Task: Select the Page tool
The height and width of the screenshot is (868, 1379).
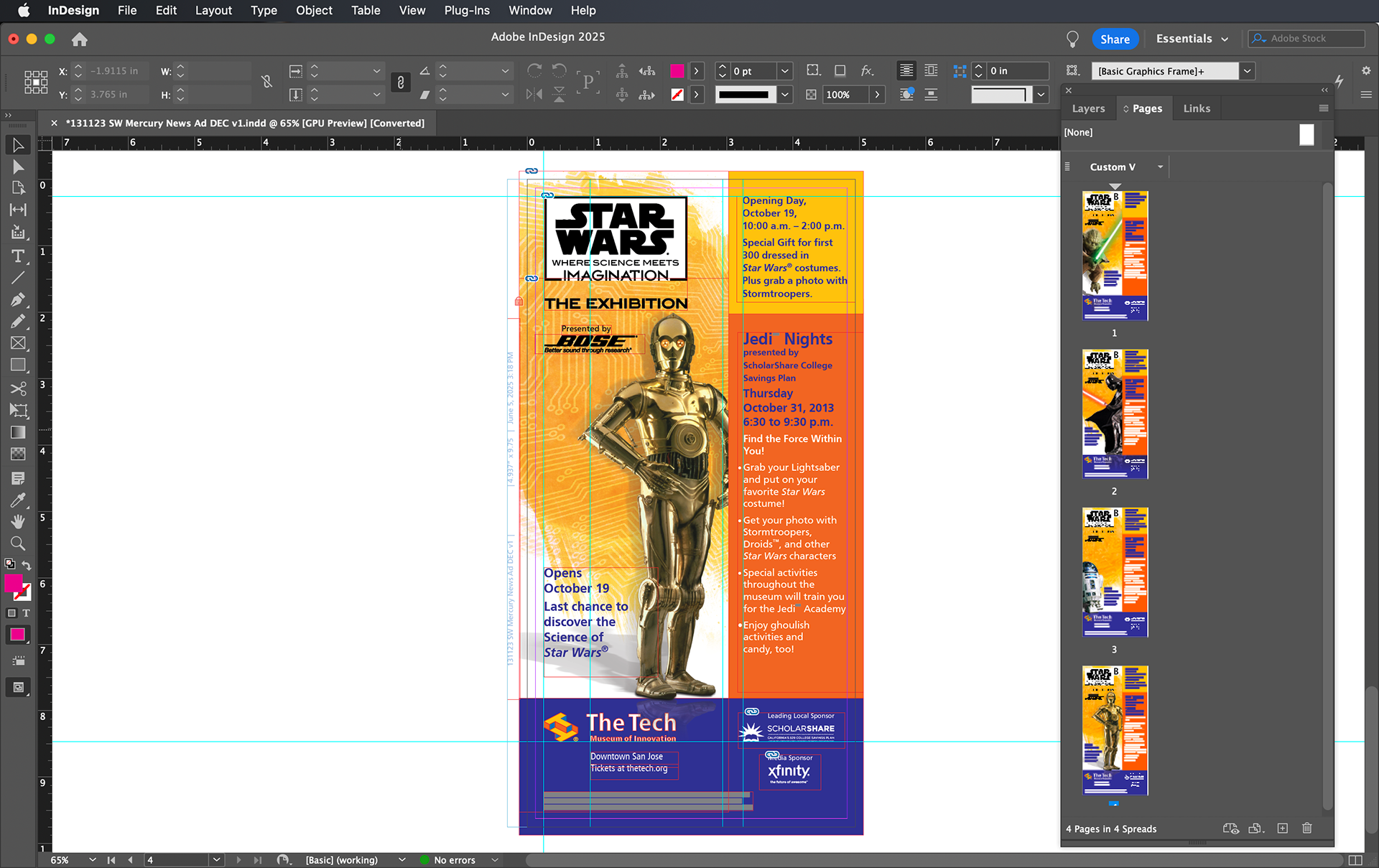Action: pyautogui.click(x=18, y=188)
